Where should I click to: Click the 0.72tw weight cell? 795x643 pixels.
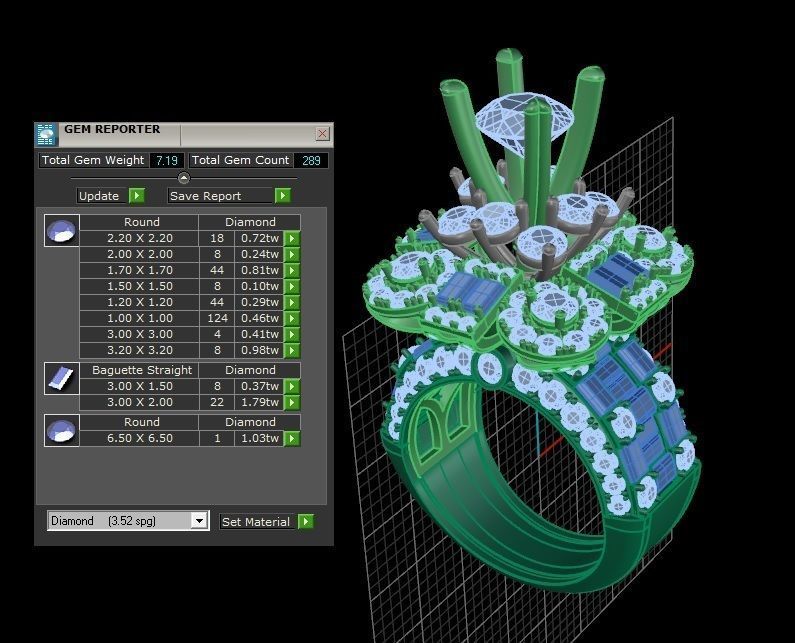coord(259,238)
